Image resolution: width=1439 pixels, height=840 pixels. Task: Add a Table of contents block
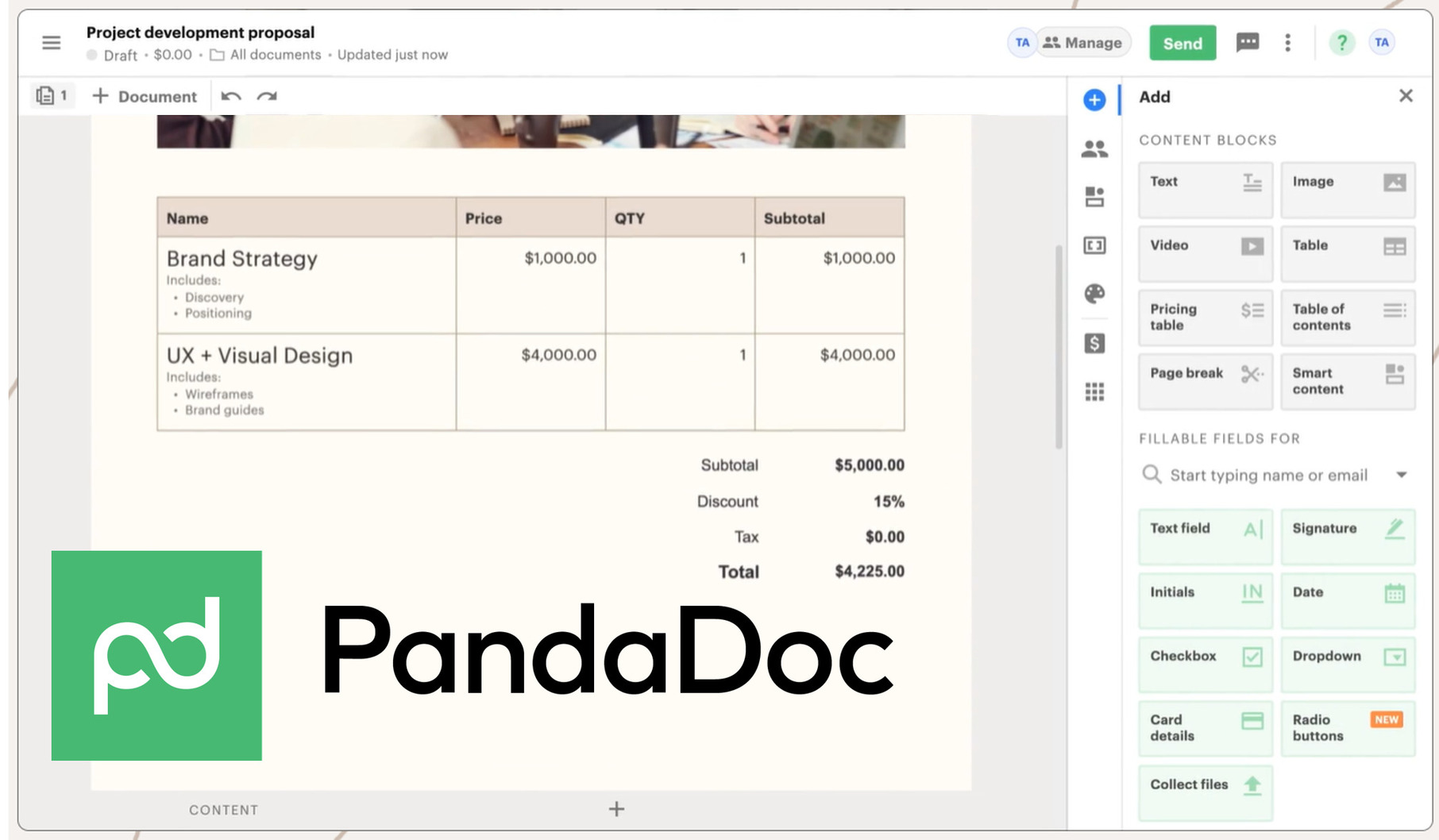coord(1348,318)
